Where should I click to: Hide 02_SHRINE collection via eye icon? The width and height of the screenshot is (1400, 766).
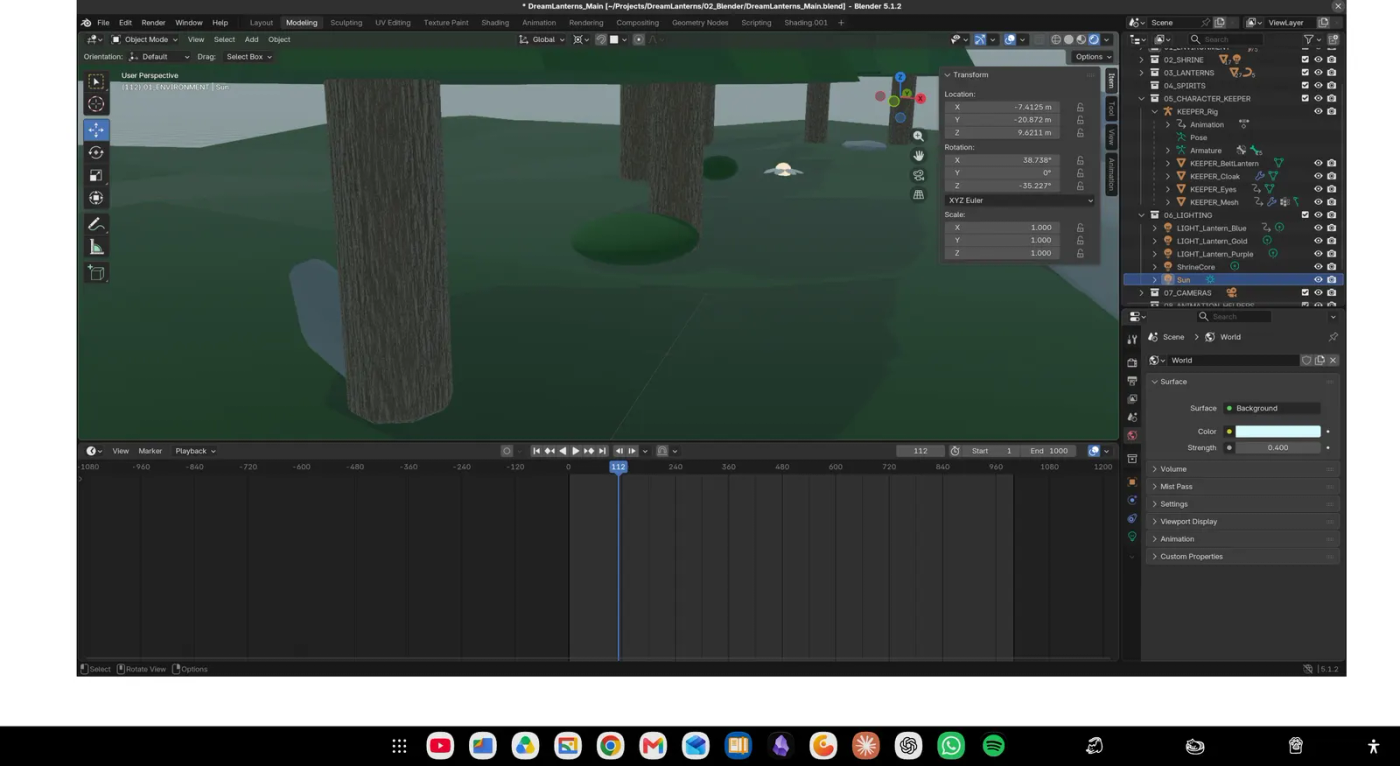(1318, 60)
